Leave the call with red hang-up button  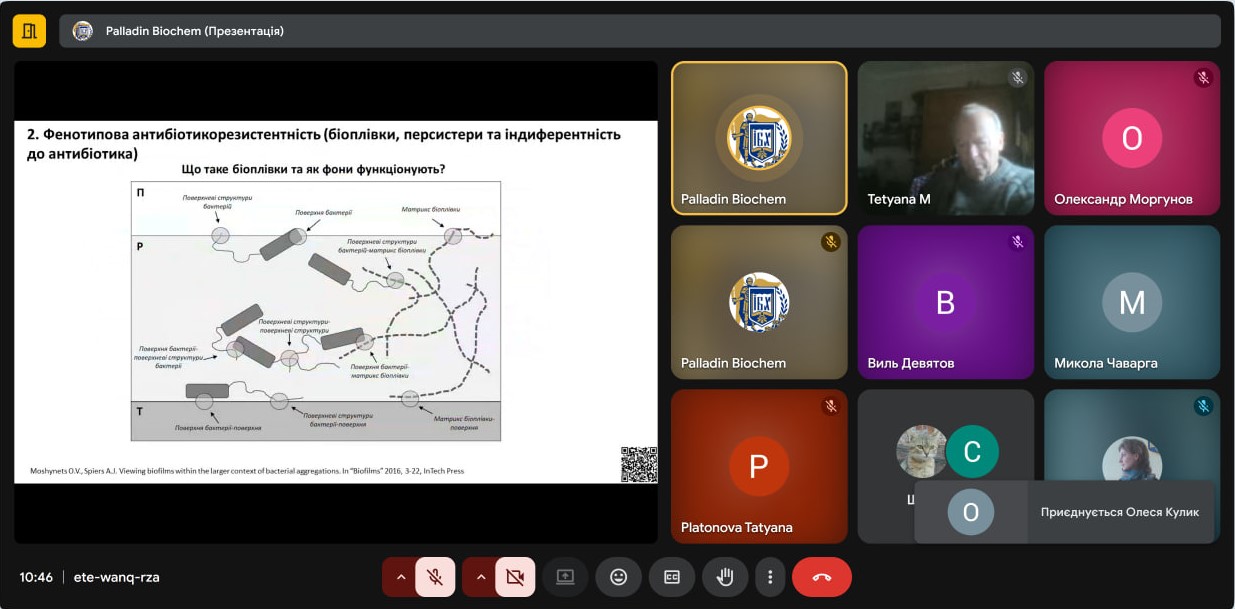pos(822,577)
